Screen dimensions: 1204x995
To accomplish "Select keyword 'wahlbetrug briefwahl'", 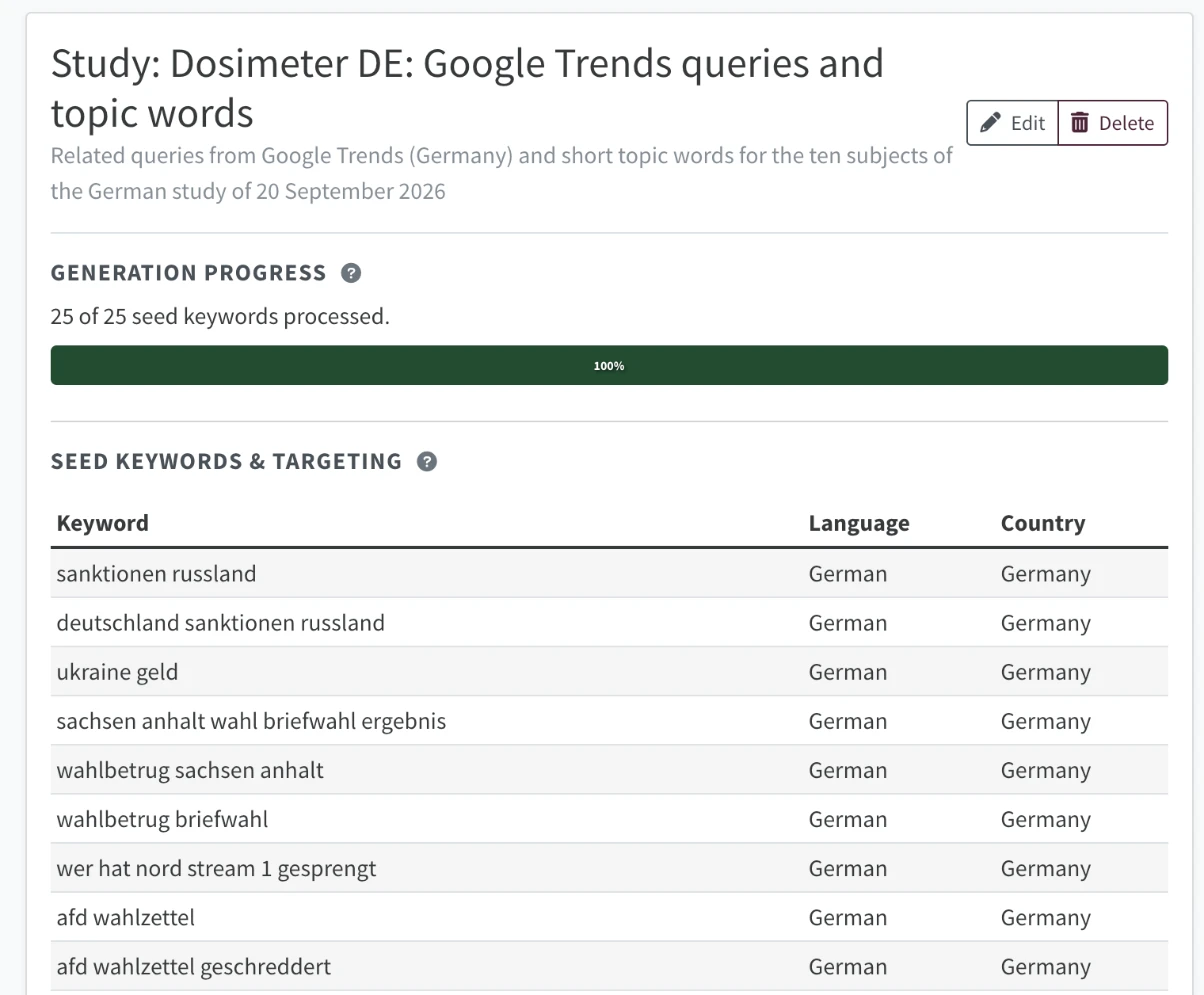I will pyautogui.click(x=162, y=819).
